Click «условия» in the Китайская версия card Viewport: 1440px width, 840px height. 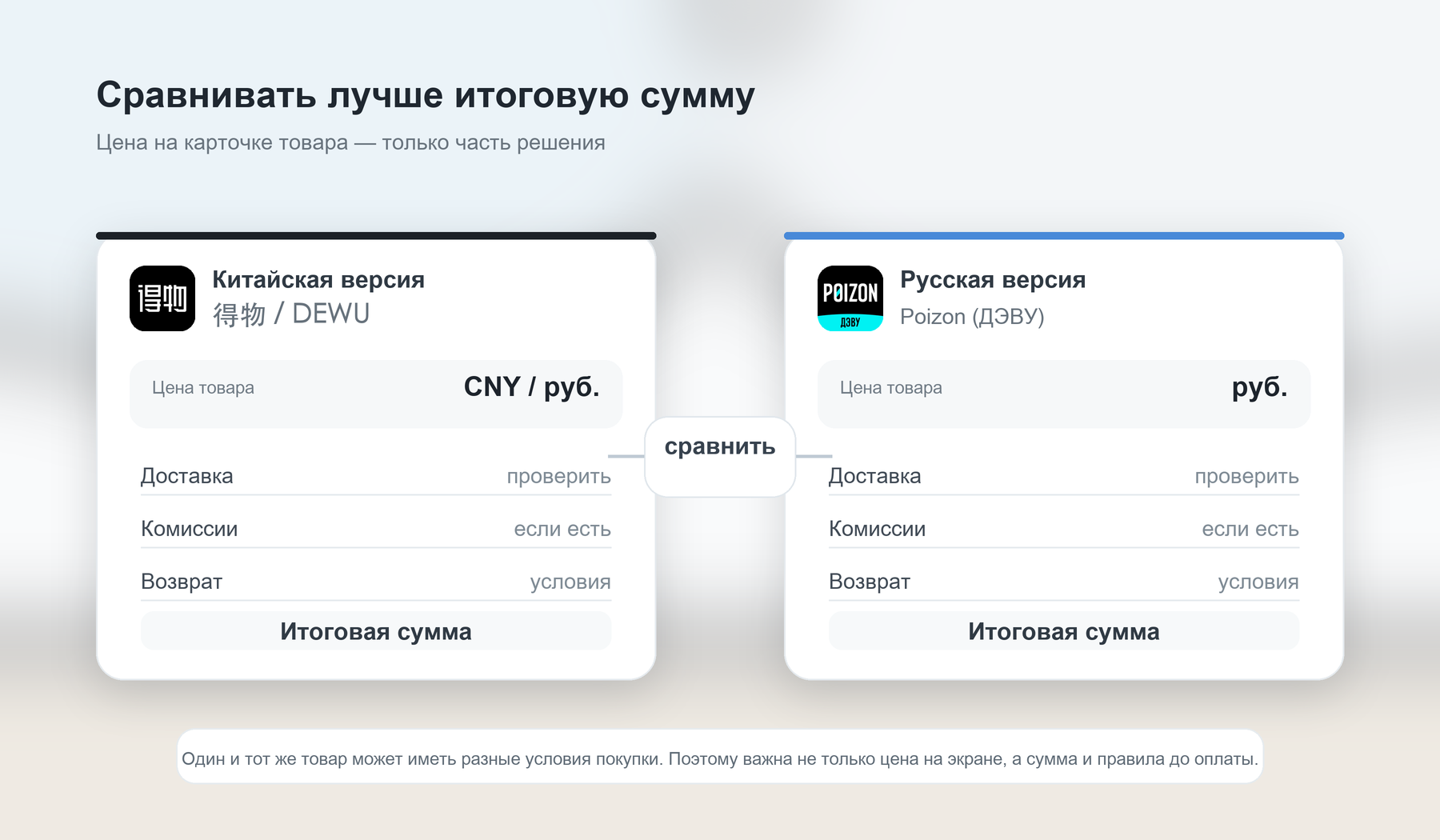[570, 582]
